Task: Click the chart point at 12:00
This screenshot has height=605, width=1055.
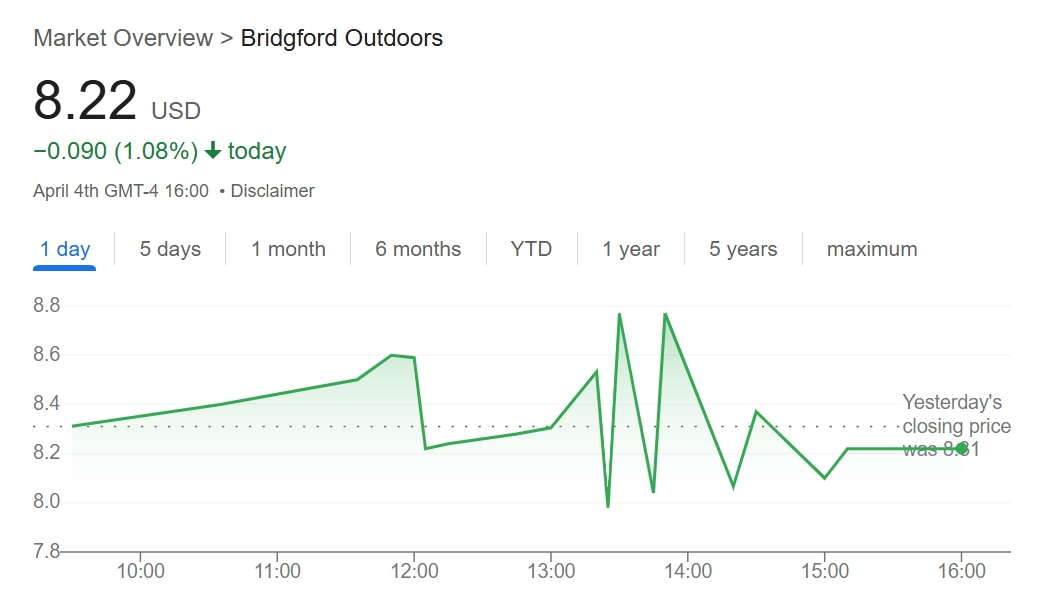Action: [414, 357]
